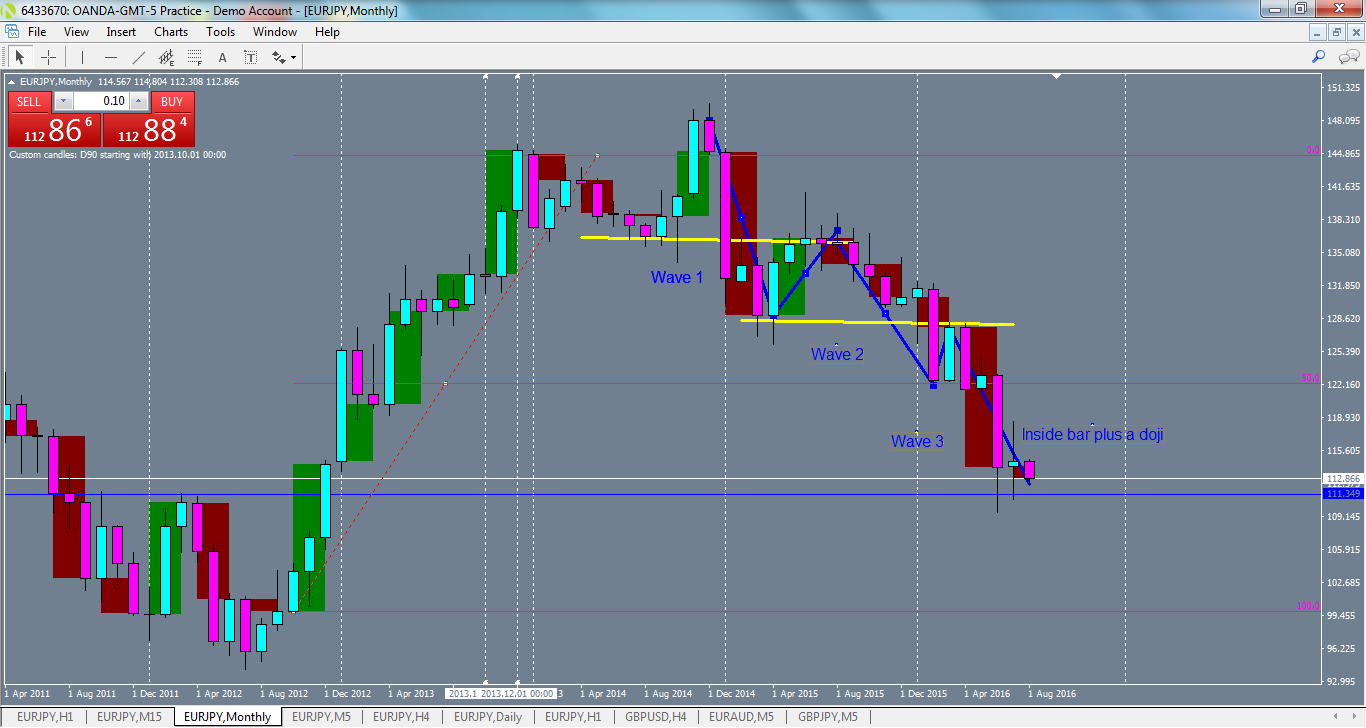This screenshot has height=728, width=1366.
Task: Select the cursor tool in the toolbar
Action: click(x=20, y=57)
